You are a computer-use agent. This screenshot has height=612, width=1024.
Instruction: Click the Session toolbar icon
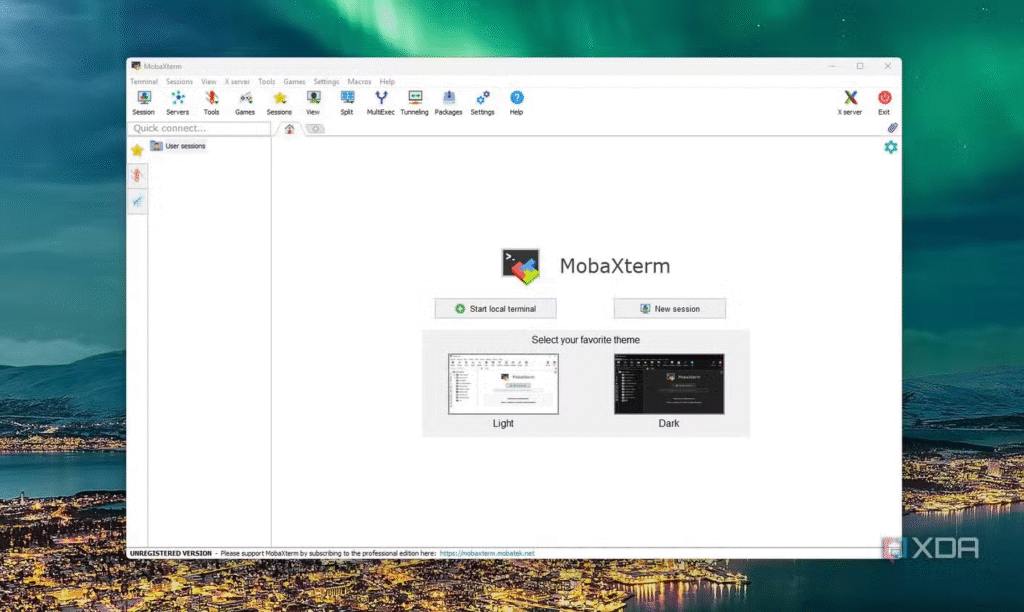pyautogui.click(x=143, y=101)
